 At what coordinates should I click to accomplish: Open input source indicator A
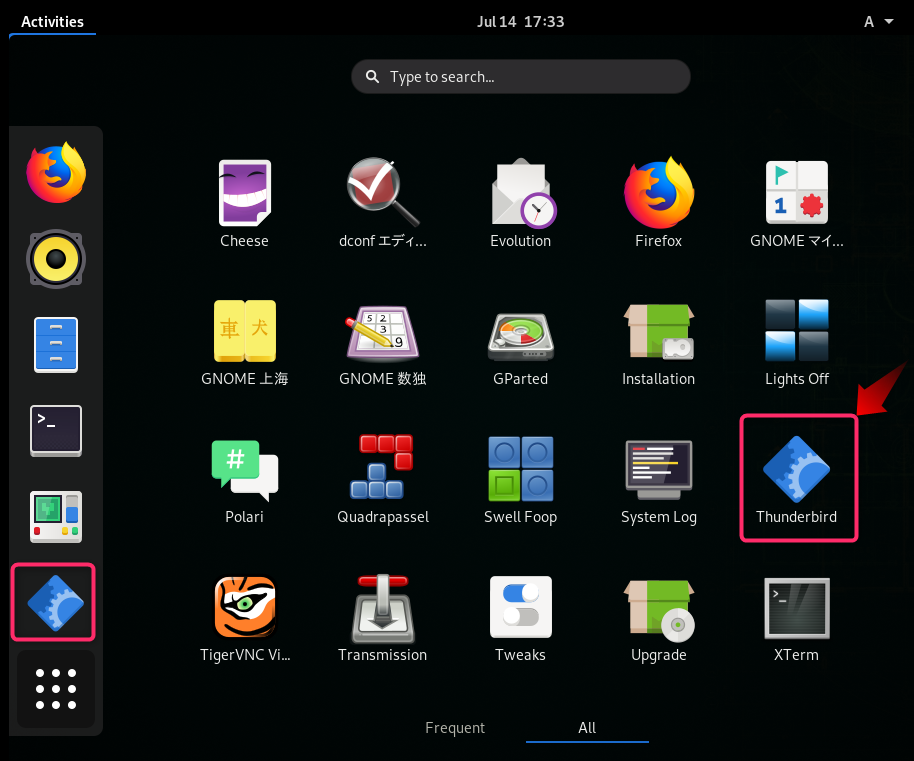tap(869, 22)
